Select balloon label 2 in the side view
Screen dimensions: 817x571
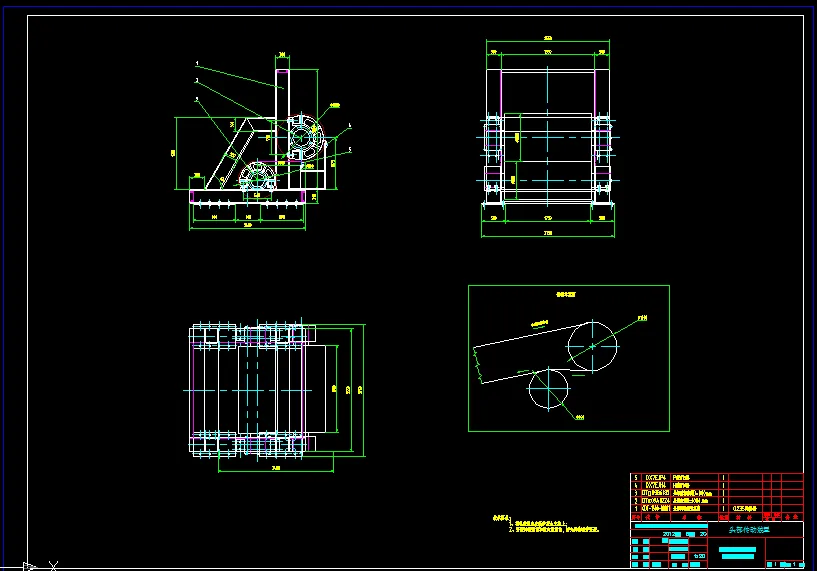[197, 81]
